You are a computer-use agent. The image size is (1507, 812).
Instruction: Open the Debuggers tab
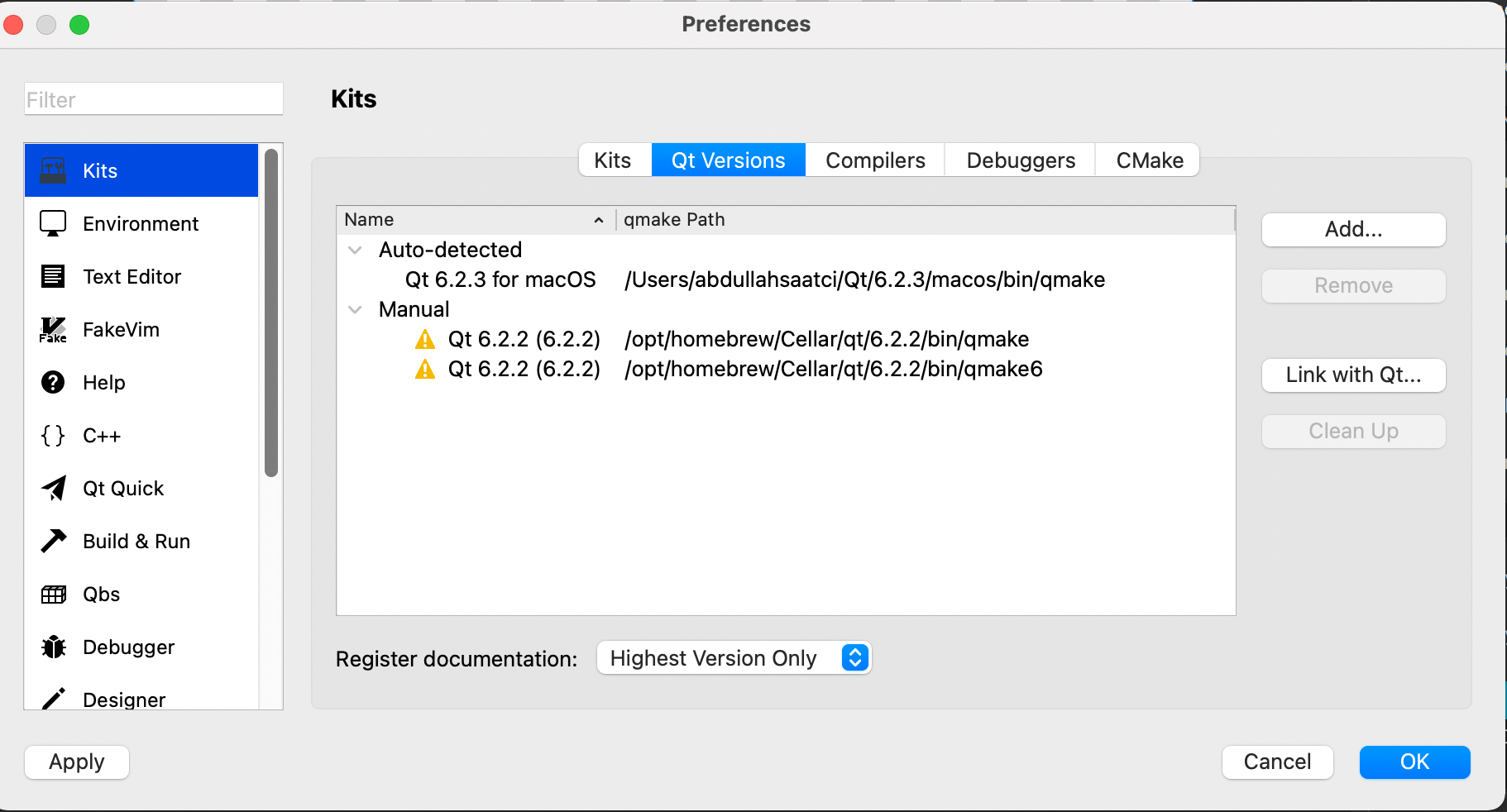1019,160
